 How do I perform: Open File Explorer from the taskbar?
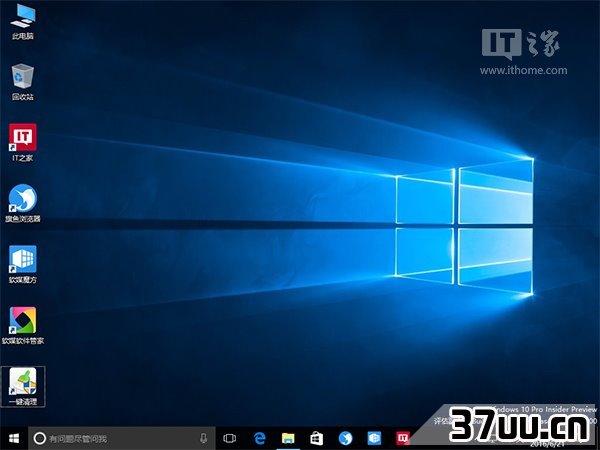[288, 438]
